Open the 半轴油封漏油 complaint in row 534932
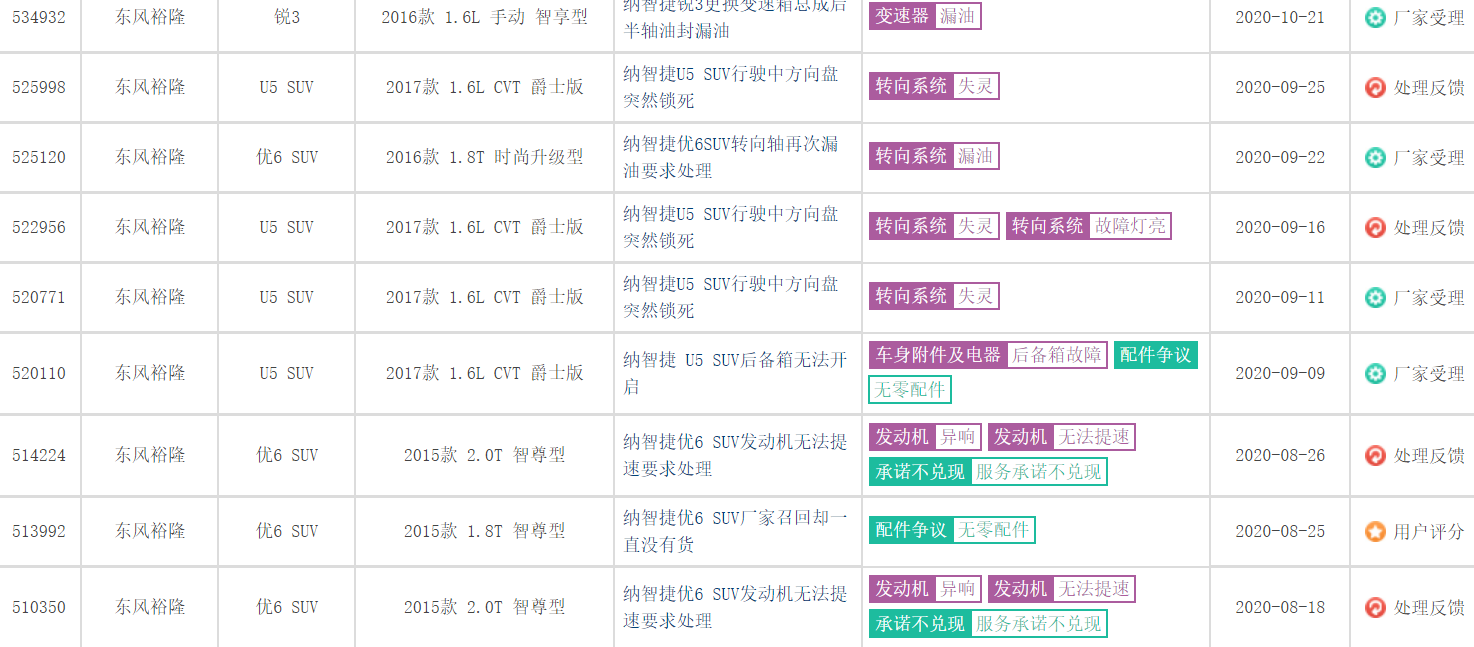The height and width of the screenshot is (647, 1474). 735,17
